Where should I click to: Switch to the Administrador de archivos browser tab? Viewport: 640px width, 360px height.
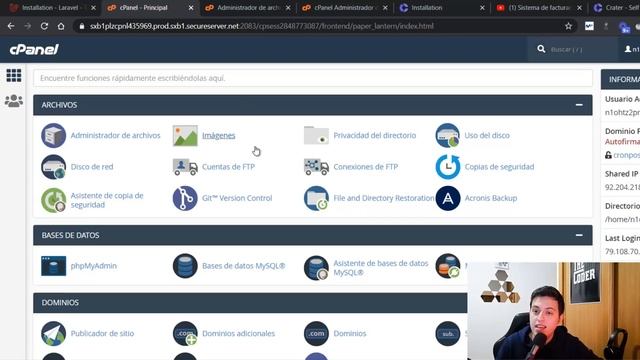tap(248, 8)
